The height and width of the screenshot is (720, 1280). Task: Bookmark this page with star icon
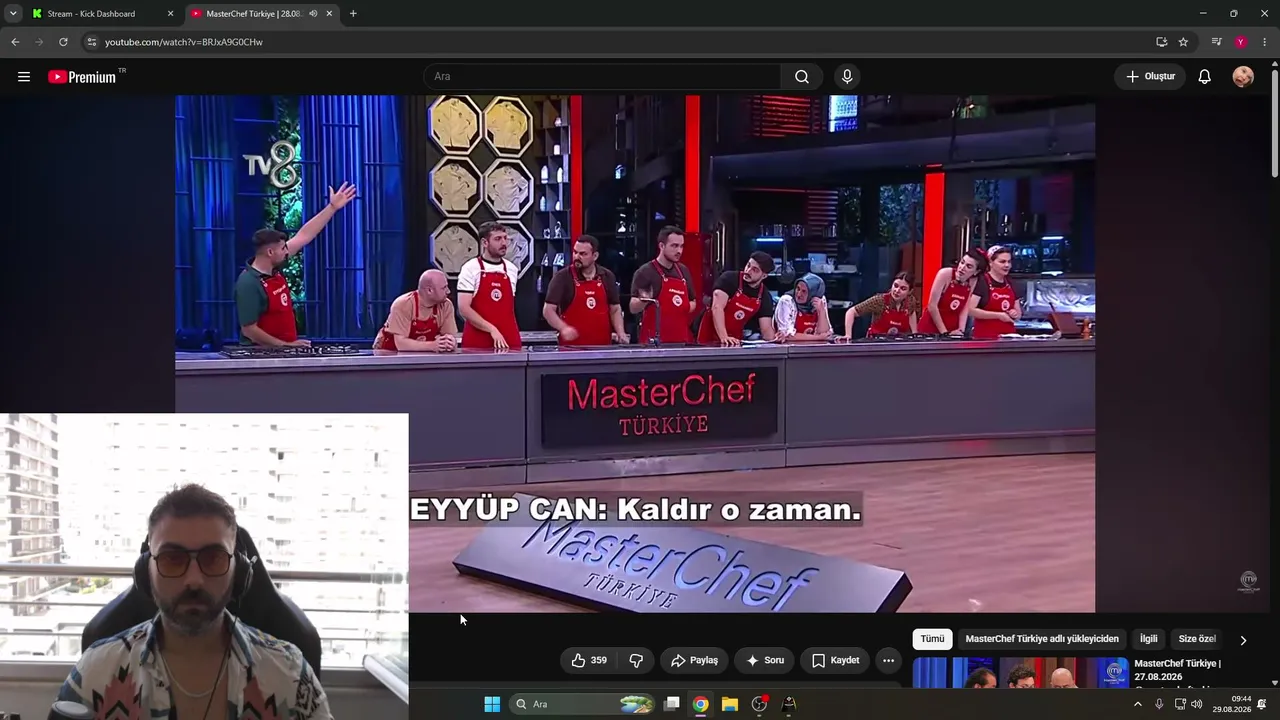[1183, 42]
